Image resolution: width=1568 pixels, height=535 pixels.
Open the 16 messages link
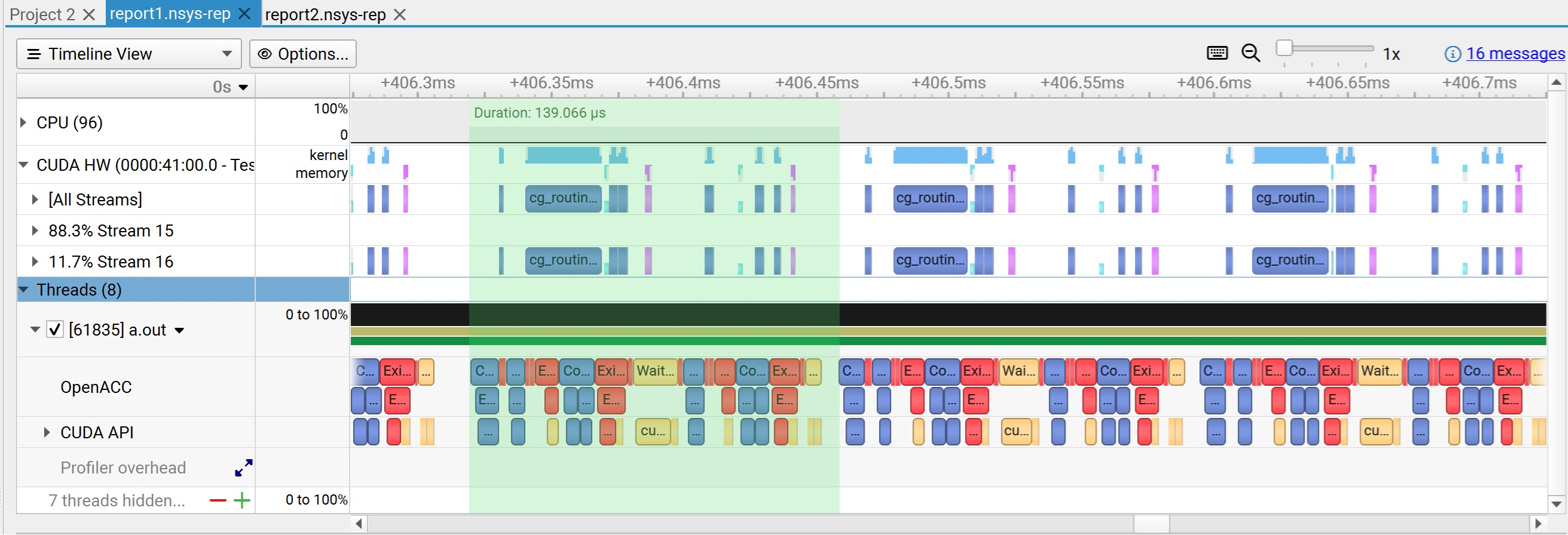[1514, 54]
